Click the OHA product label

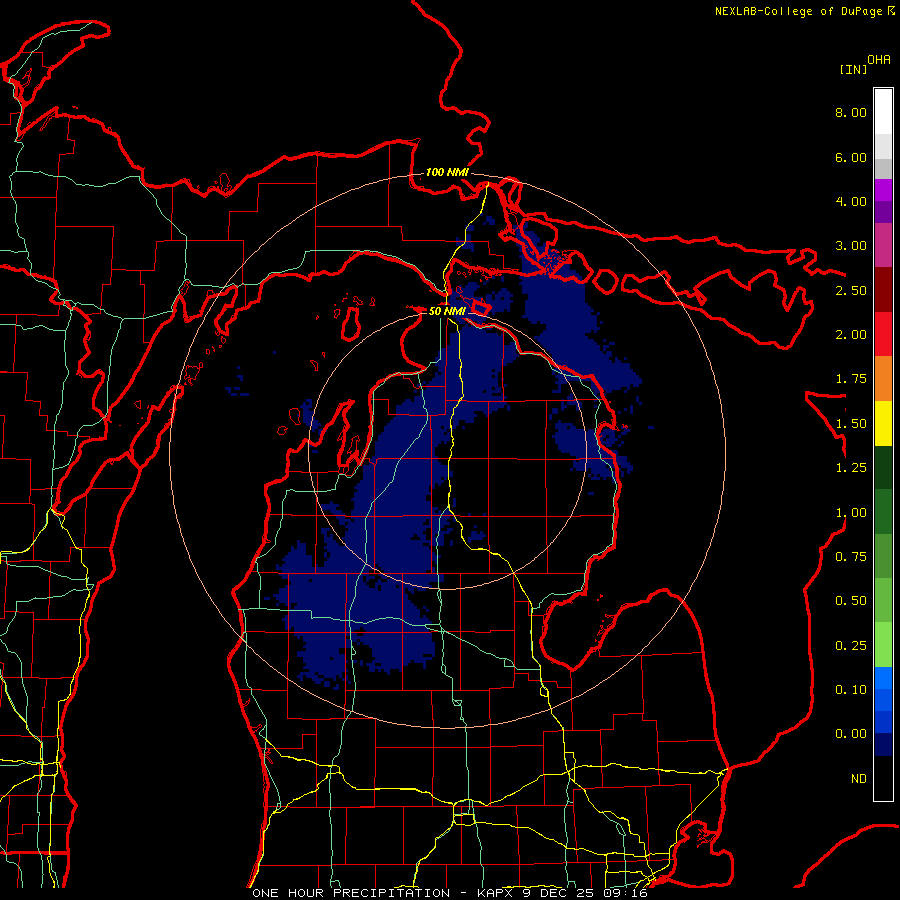pyautogui.click(x=879, y=60)
